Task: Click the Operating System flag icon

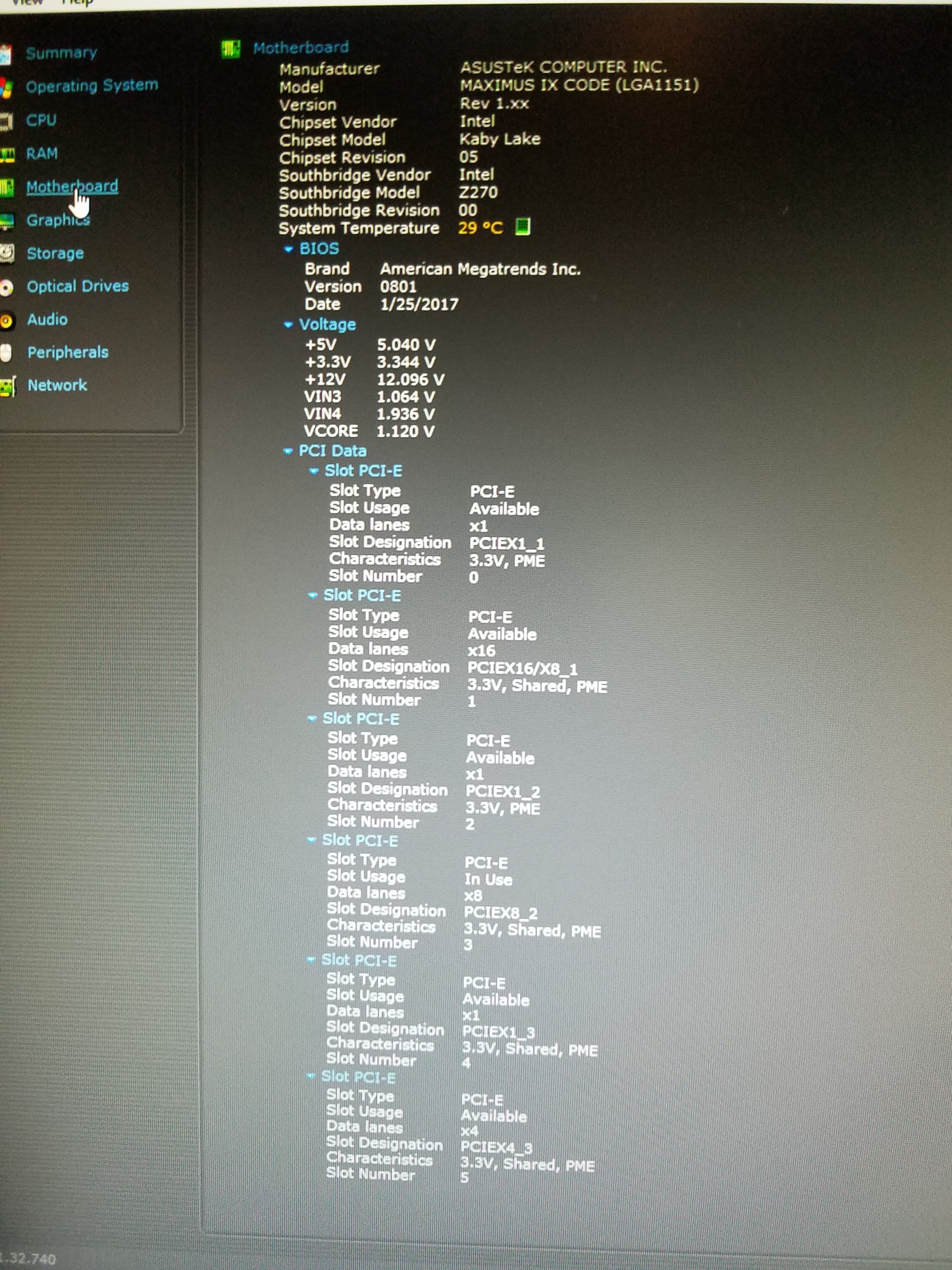Action: point(6,88)
